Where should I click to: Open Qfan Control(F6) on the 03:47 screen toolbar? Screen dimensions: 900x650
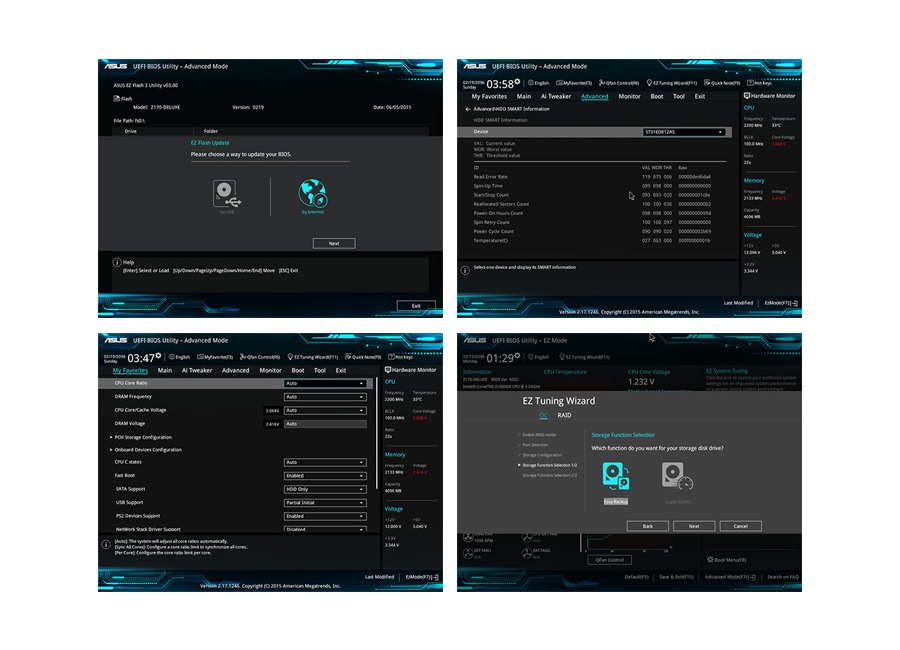pyautogui.click(x=260, y=357)
